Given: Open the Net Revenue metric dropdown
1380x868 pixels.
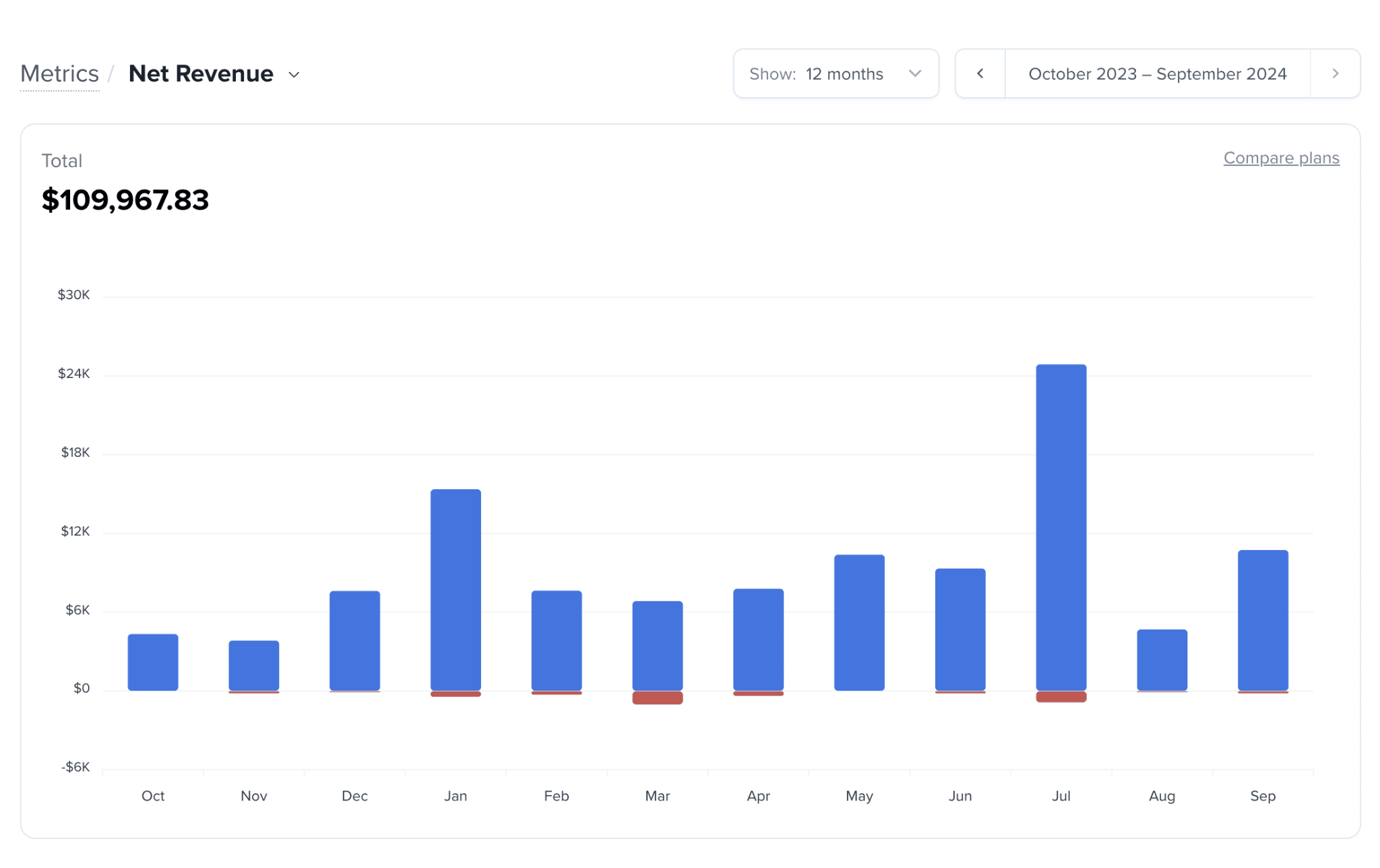Looking at the screenshot, I should [x=294, y=74].
